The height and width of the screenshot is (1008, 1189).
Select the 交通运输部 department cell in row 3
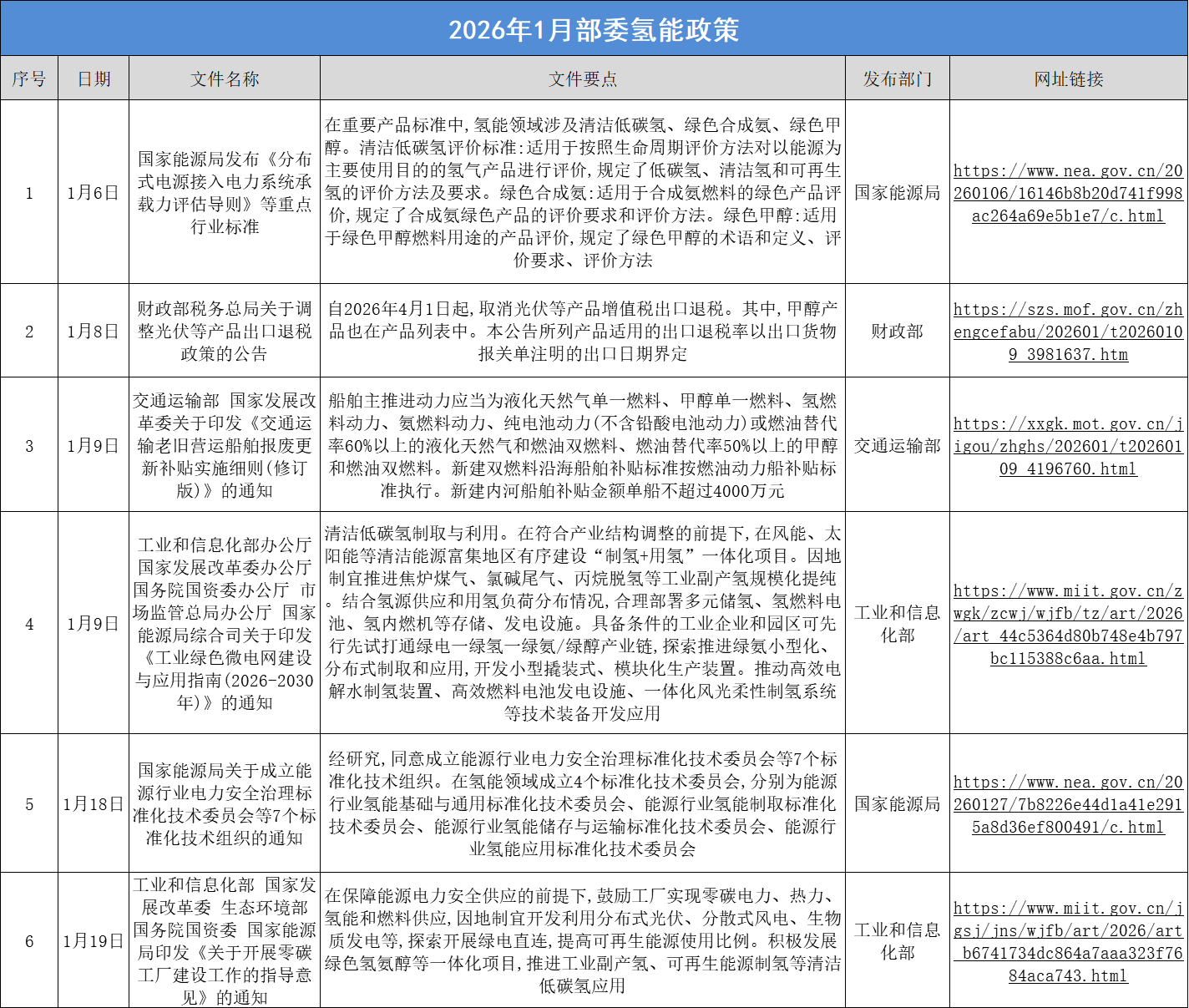click(x=898, y=446)
